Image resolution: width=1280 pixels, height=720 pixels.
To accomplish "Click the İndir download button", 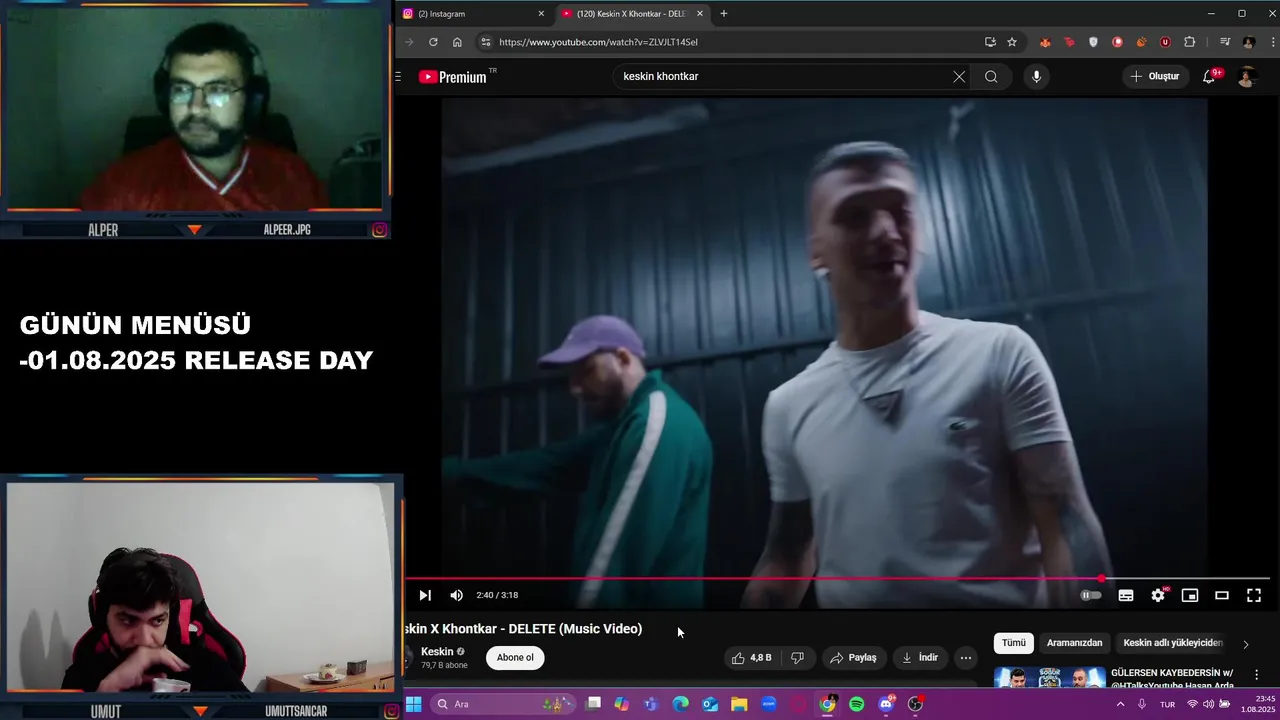I will pyautogui.click(x=920, y=657).
